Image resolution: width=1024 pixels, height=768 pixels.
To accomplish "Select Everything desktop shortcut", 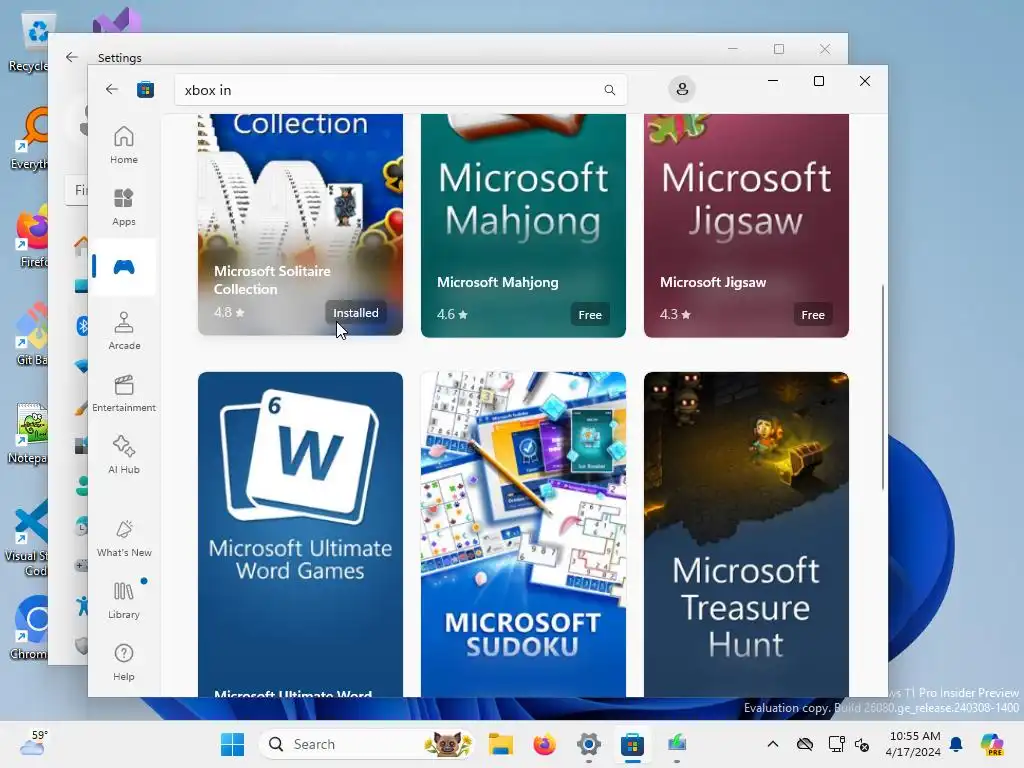I will coord(30,138).
